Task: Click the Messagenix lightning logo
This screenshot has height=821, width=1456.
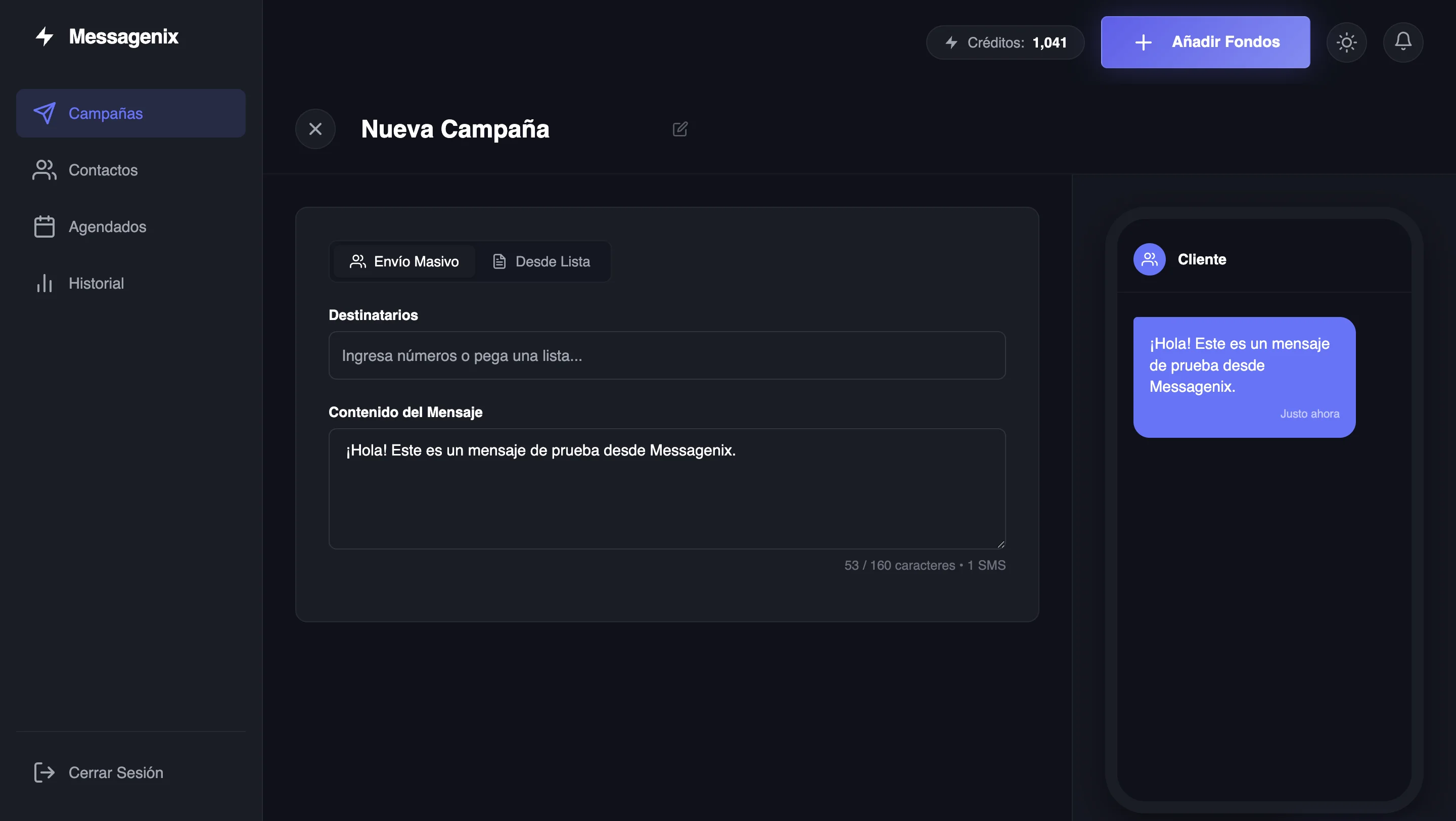Action: [44, 36]
